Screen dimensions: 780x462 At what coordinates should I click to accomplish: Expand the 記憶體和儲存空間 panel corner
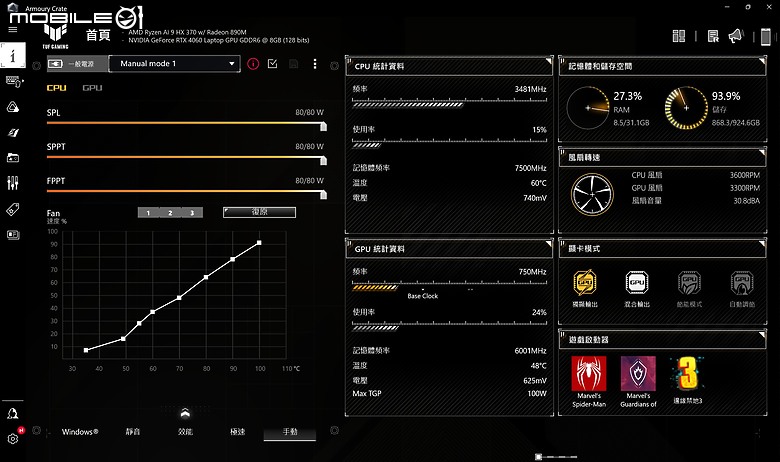762,61
